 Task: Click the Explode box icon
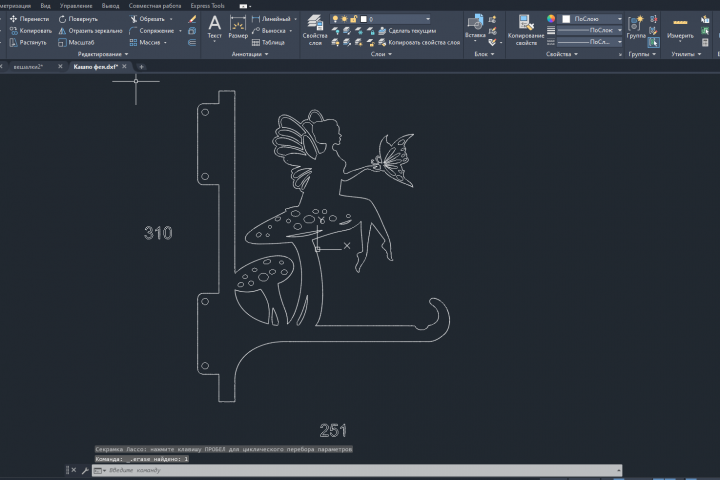pos(192,31)
